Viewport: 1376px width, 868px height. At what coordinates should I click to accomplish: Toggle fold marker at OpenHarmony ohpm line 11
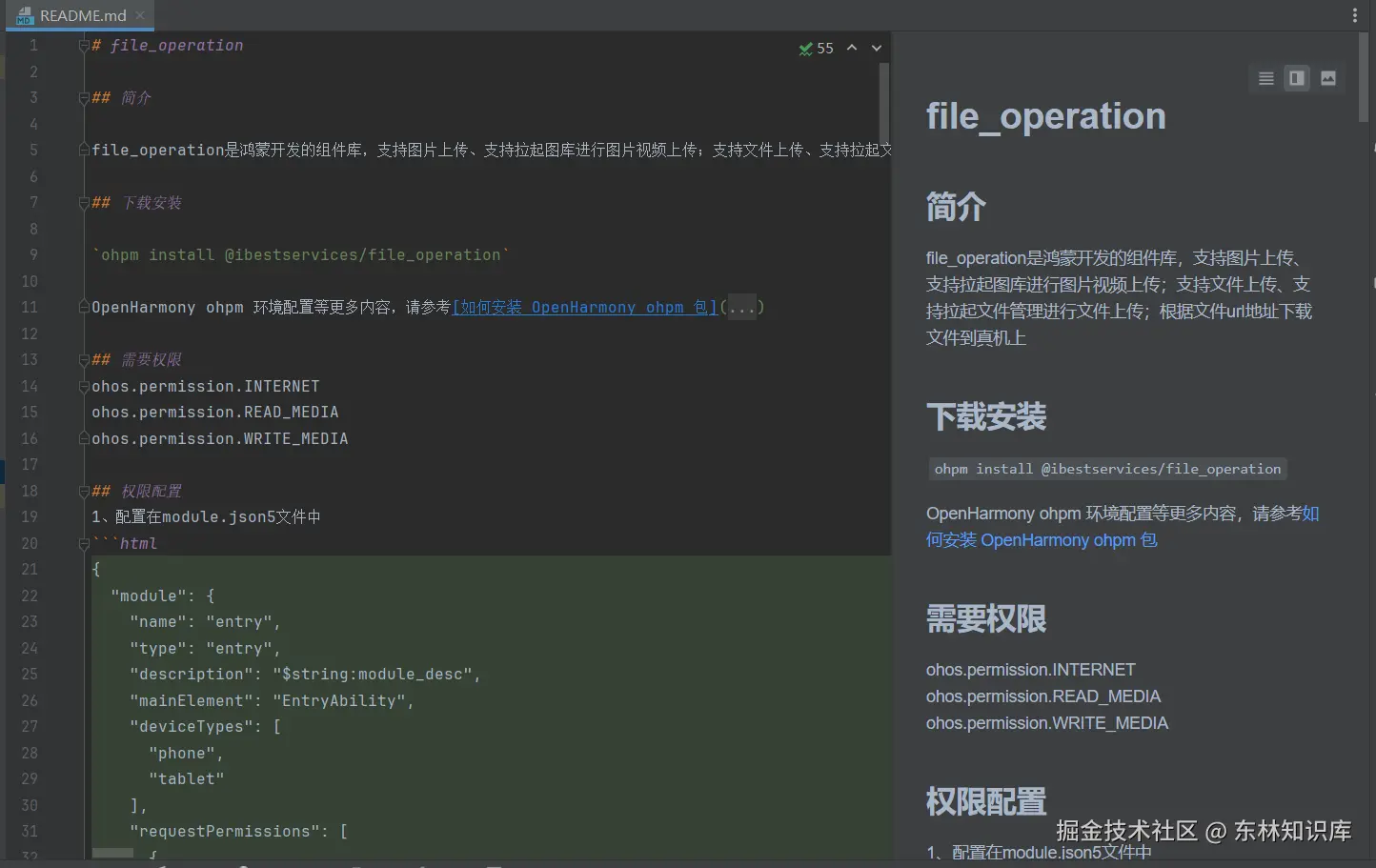coord(84,308)
